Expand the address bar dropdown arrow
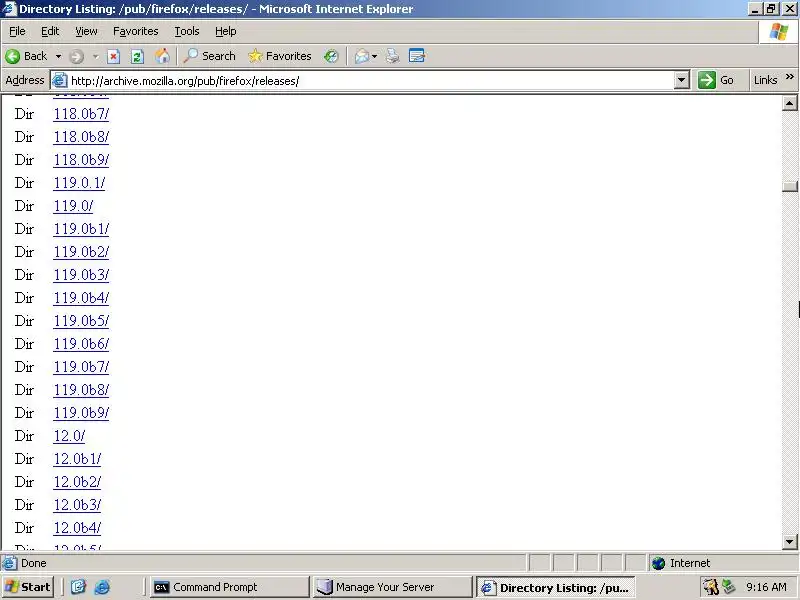Viewport: 800px width, 600px height. 682,80
